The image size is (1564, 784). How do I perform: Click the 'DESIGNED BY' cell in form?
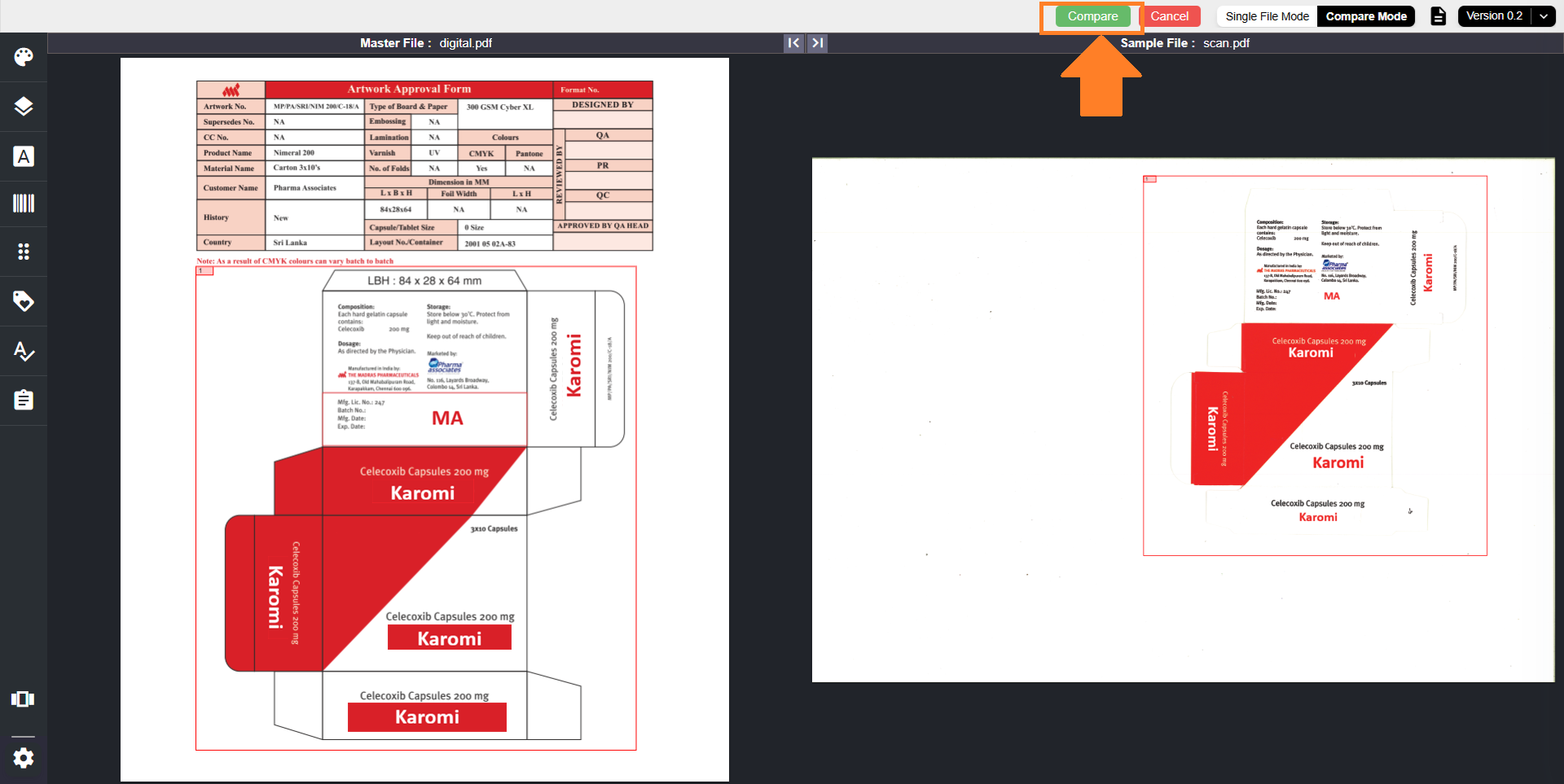click(x=603, y=105)
